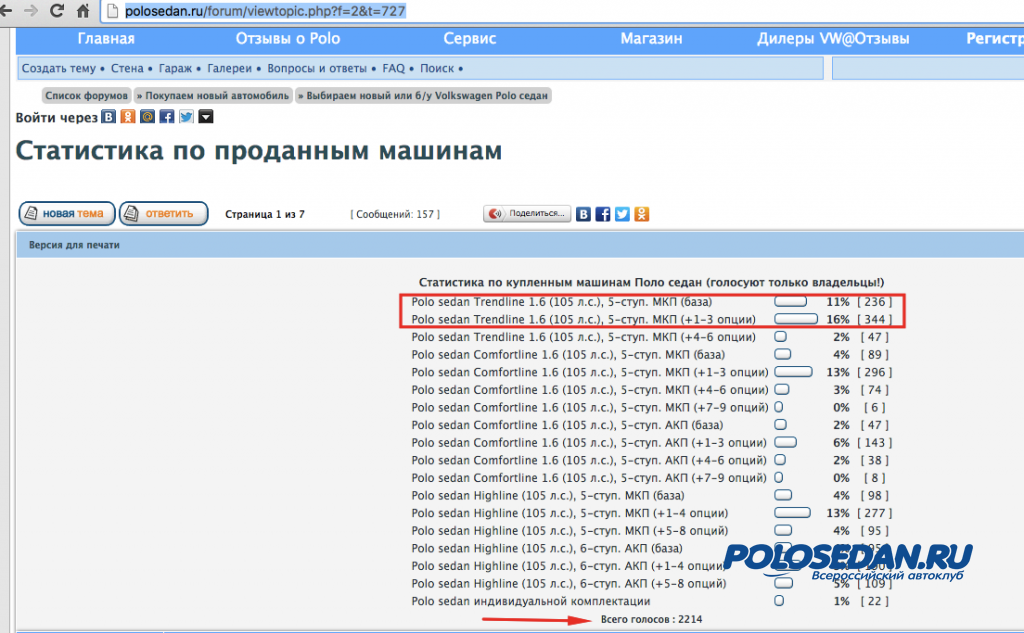
Task: Open the Регистрация menu item
Action: [995, 39]
